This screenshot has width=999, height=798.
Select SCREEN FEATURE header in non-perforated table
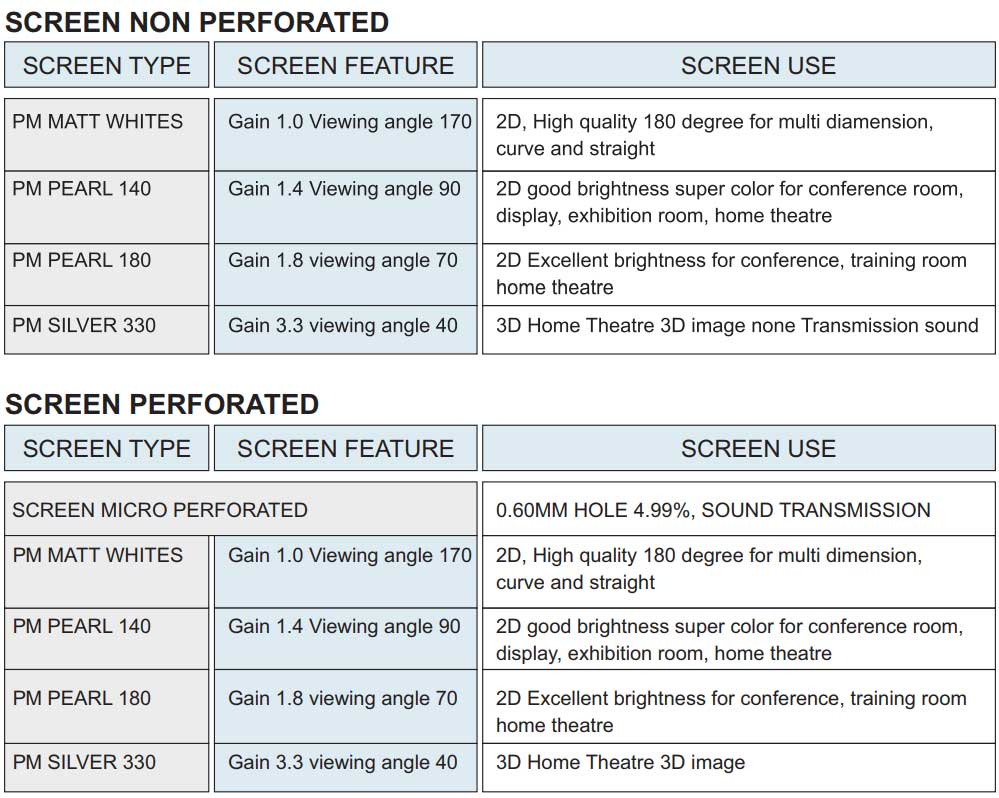(x=345, y=66)
